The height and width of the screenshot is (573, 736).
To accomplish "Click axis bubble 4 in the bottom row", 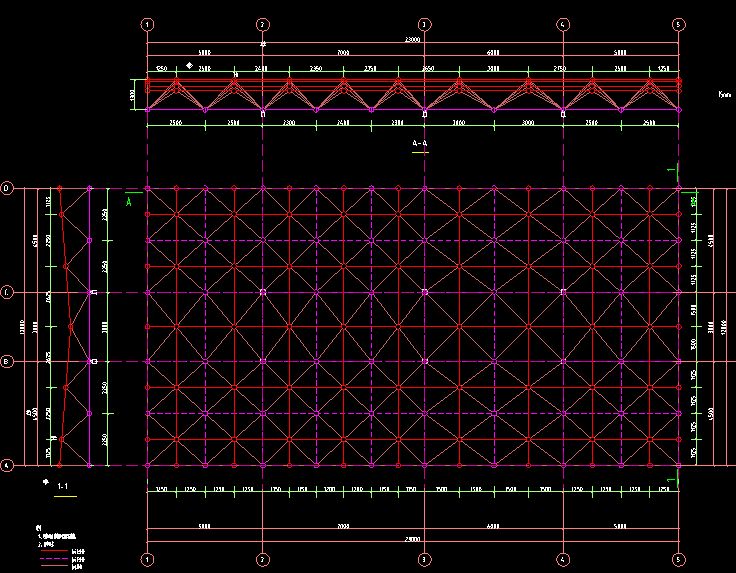I will point(563,559).
